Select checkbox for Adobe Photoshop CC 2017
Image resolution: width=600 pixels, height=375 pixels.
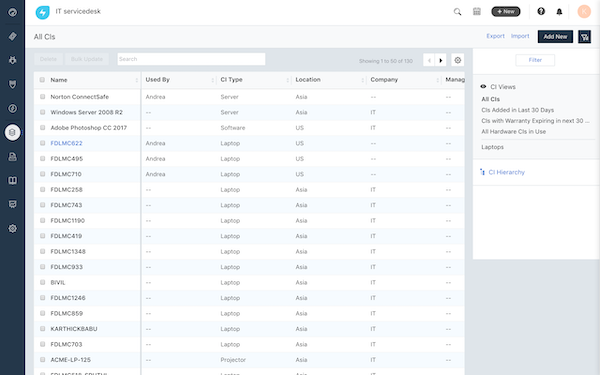click(x=42, y=127)
